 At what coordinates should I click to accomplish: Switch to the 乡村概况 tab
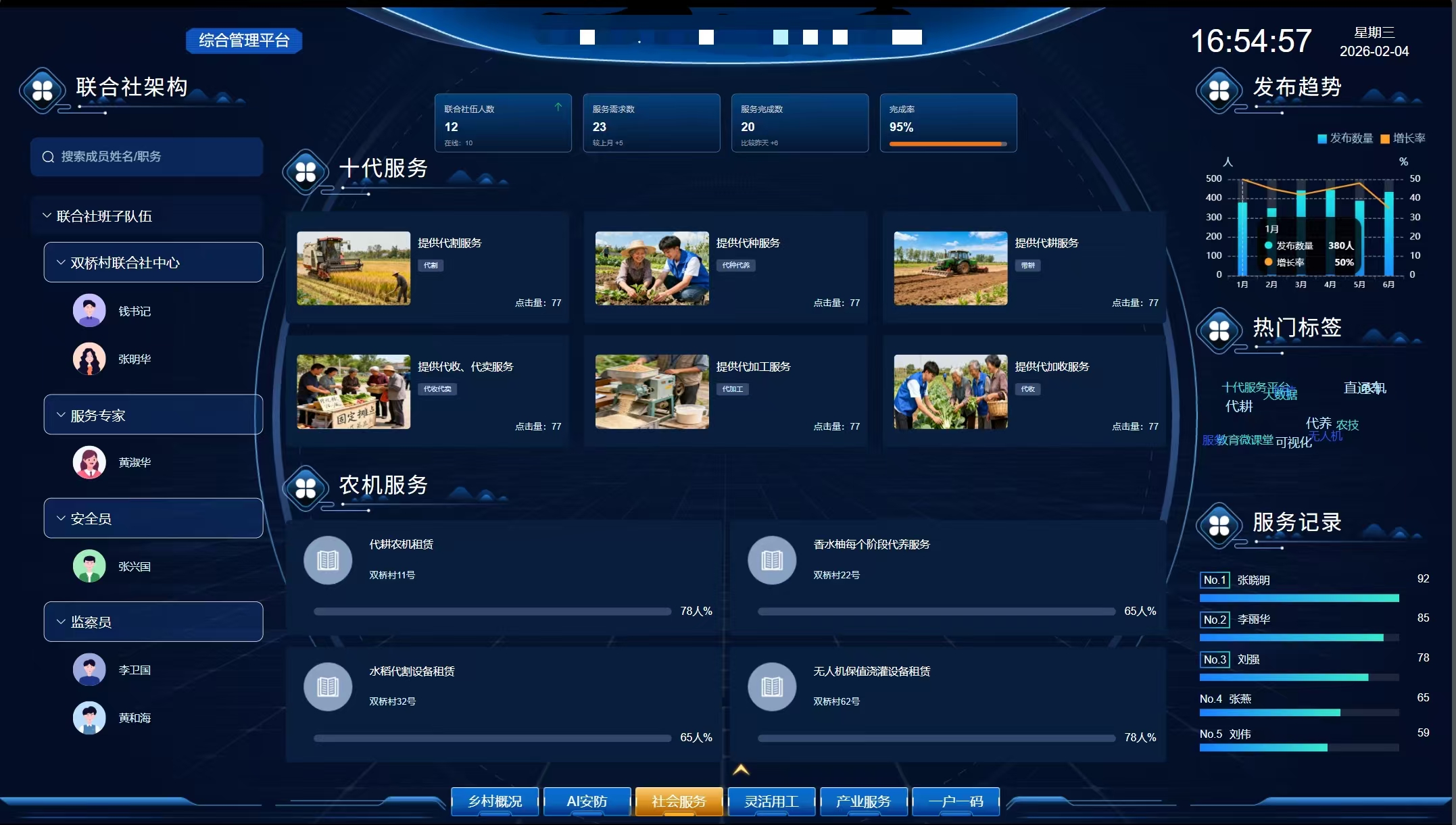pyautogui.click(x=495, y=801)
